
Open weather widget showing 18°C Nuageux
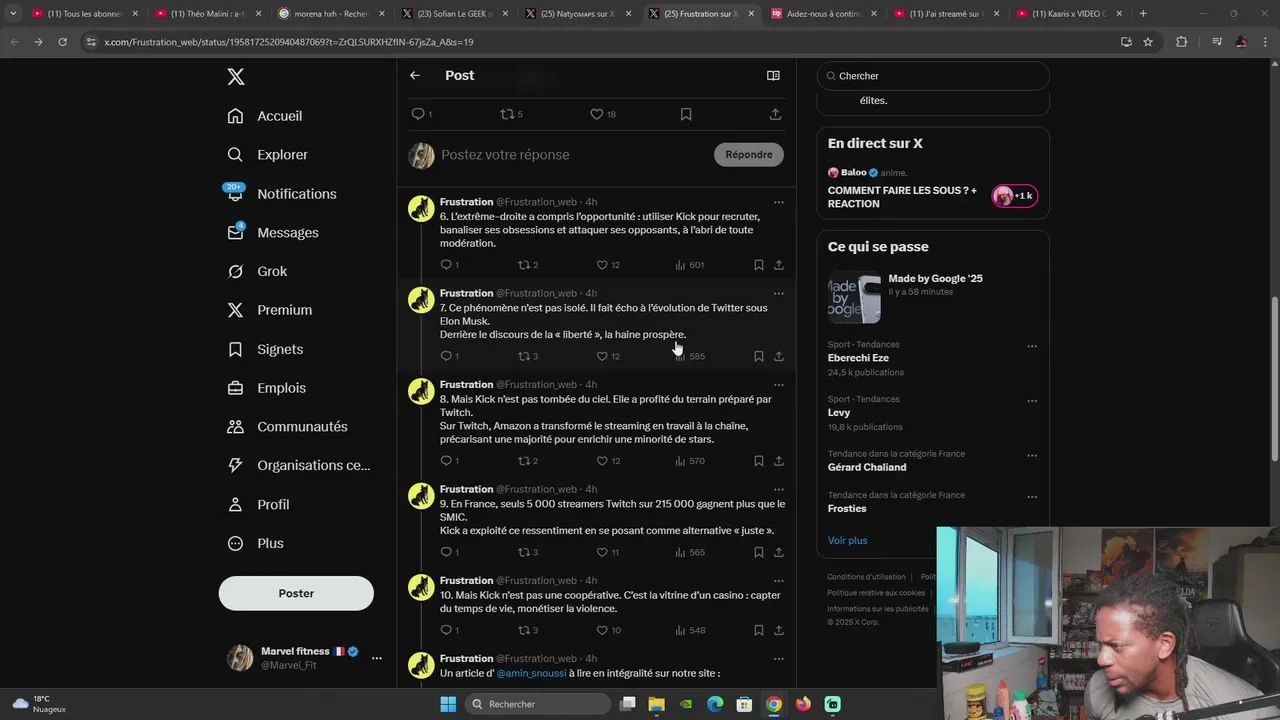click(x=40, y=704)
